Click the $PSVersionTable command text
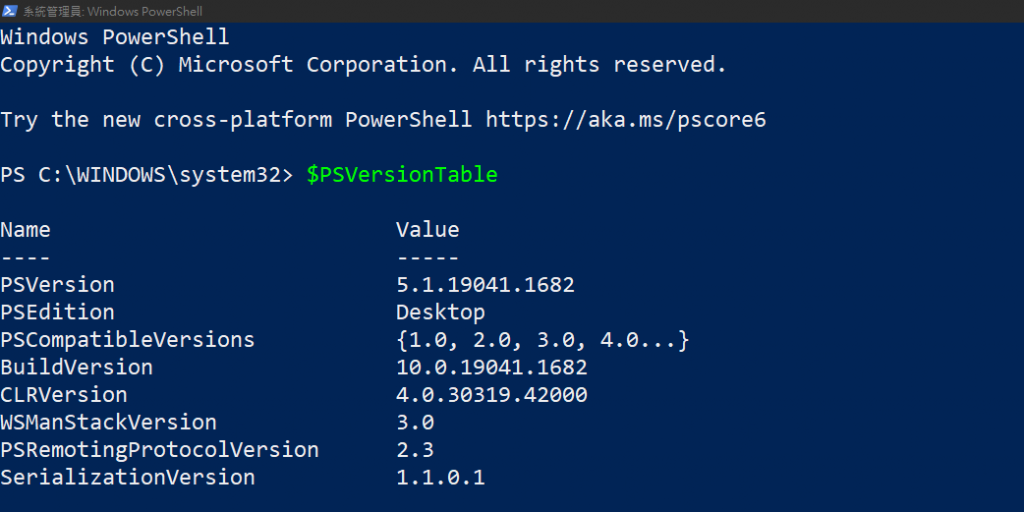The width and height of the screenshot is (1024, 512). (x=402, y=175)
